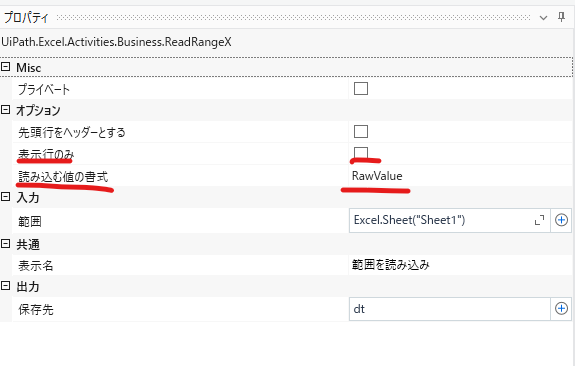Select the 読み込む値の書式 property row label
Viewport: 575px width, 366px height.
[x=63, y=177]
